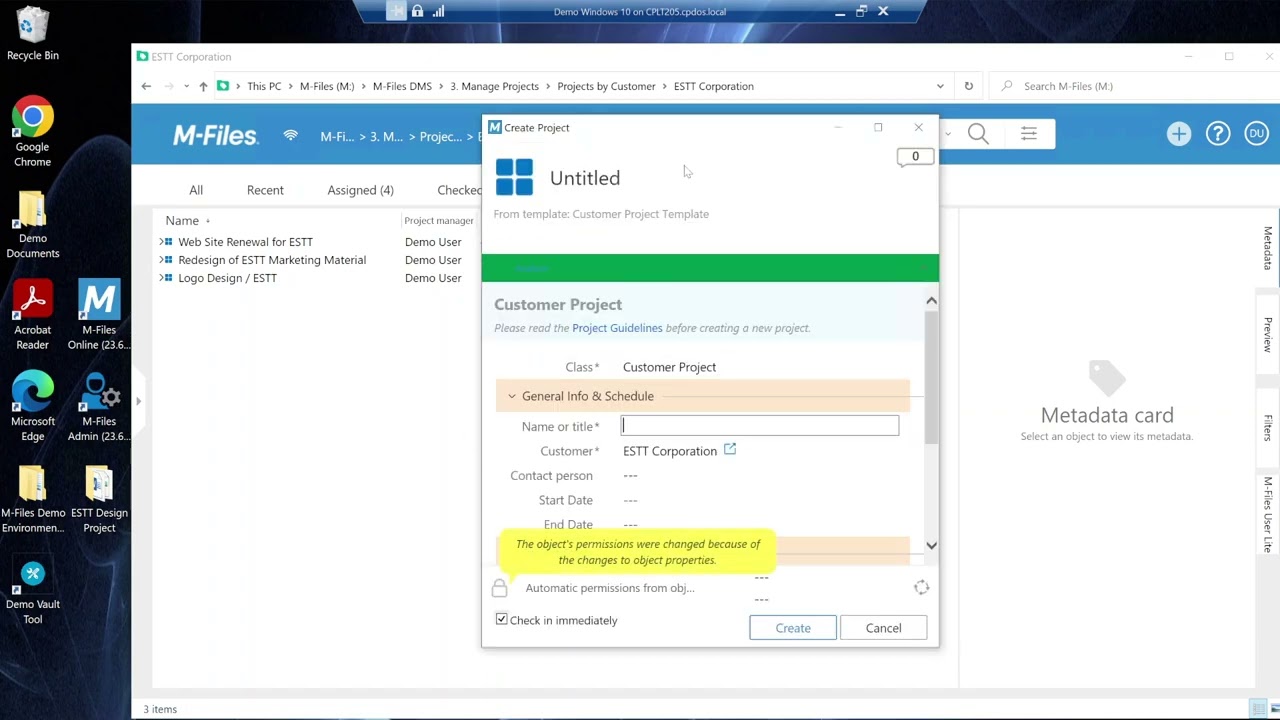Open the Filters side tab
The image size is (1280, 720).
[x=1268, y=427]
